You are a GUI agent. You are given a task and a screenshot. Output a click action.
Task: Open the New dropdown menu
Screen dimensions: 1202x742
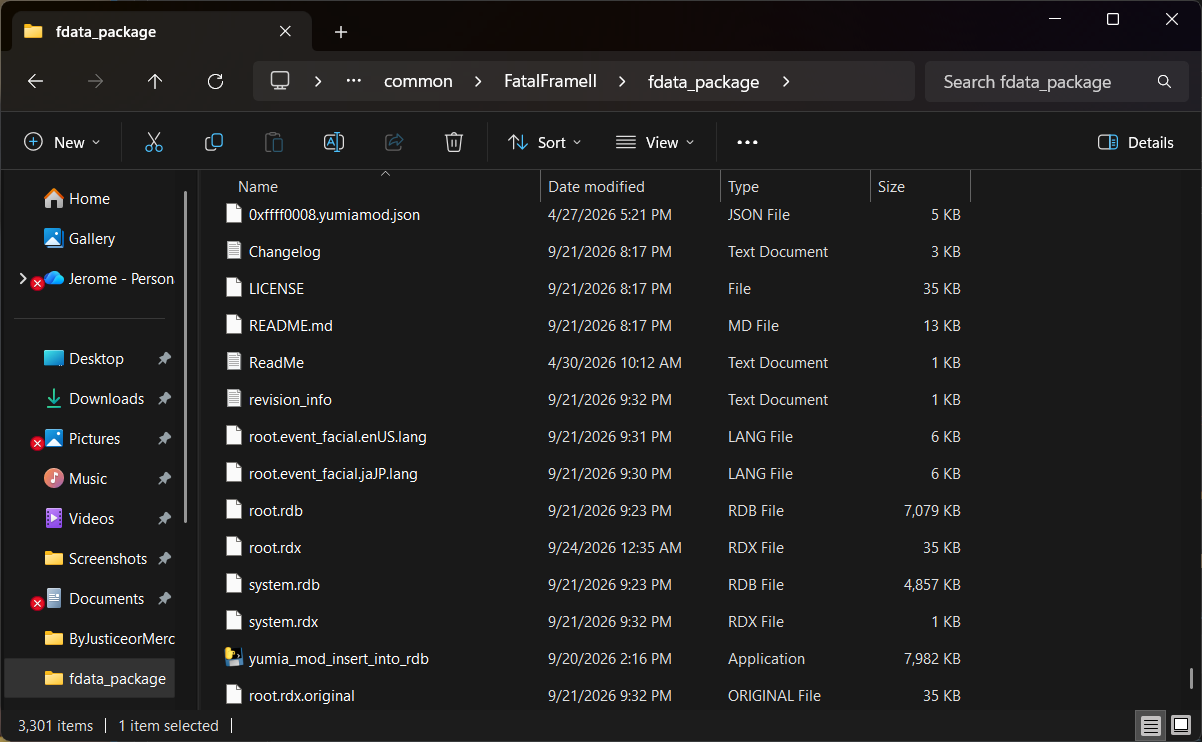[62, 142]
